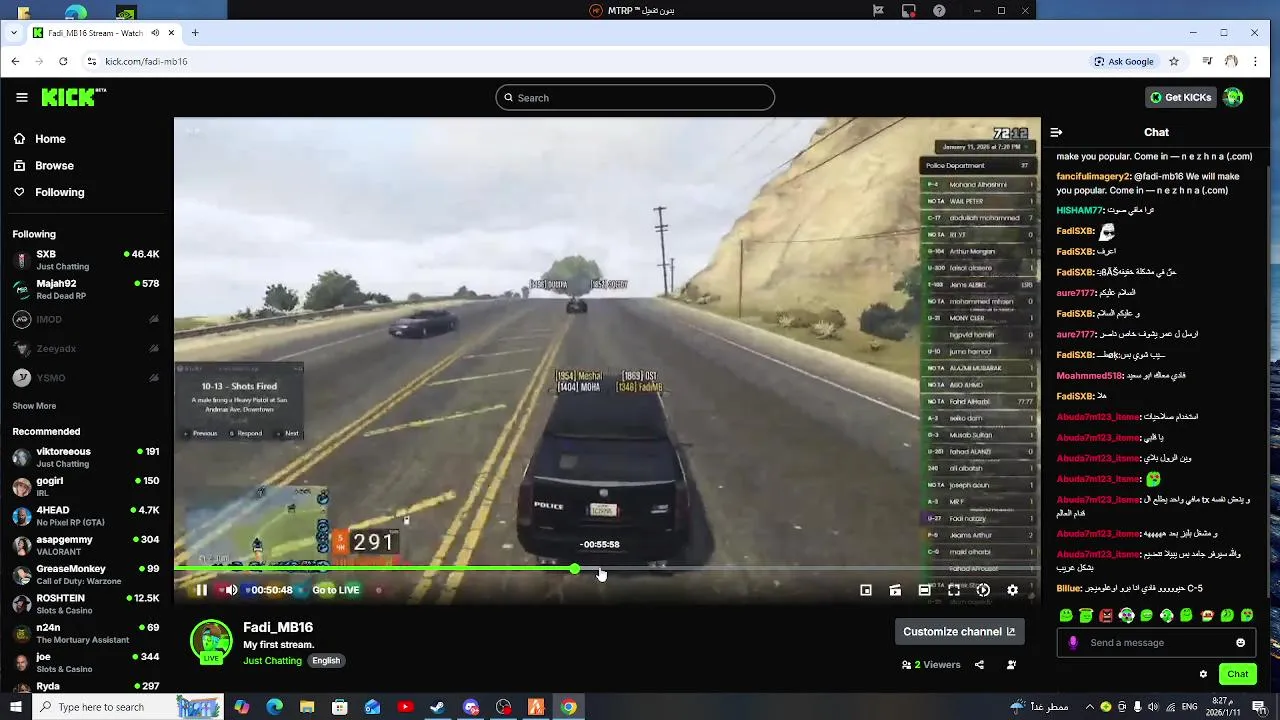Open video player settings gear
Screen dimensions: 1280x720
click(1012, 590)
